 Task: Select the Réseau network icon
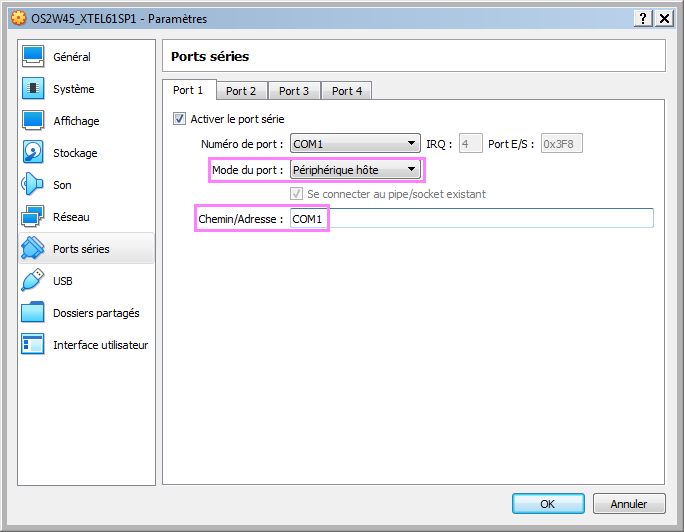pos(33,217)
